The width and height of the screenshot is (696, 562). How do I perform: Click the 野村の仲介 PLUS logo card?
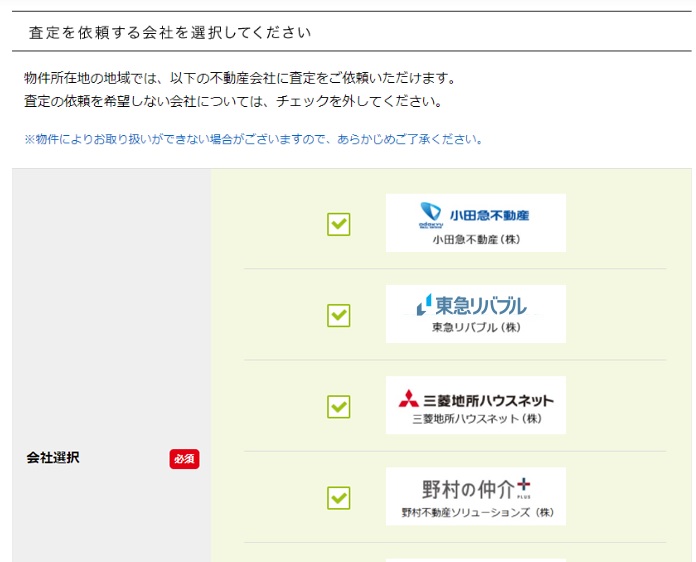(x=476, y=496)
